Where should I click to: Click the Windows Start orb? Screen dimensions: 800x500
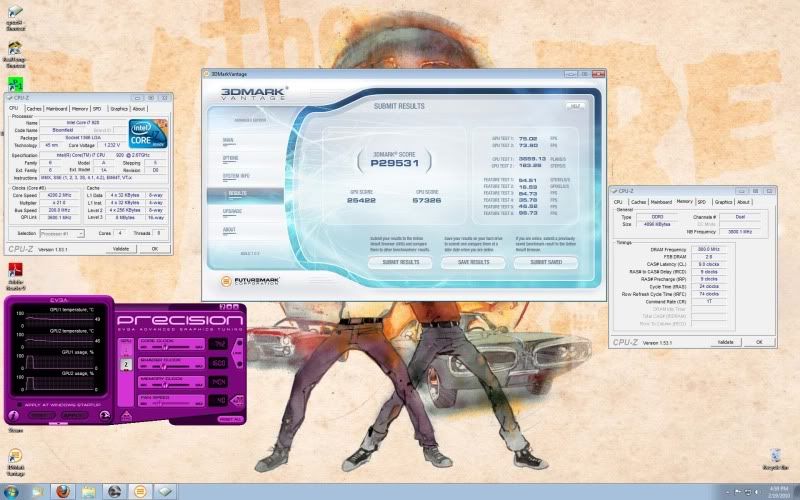(11, 492)
